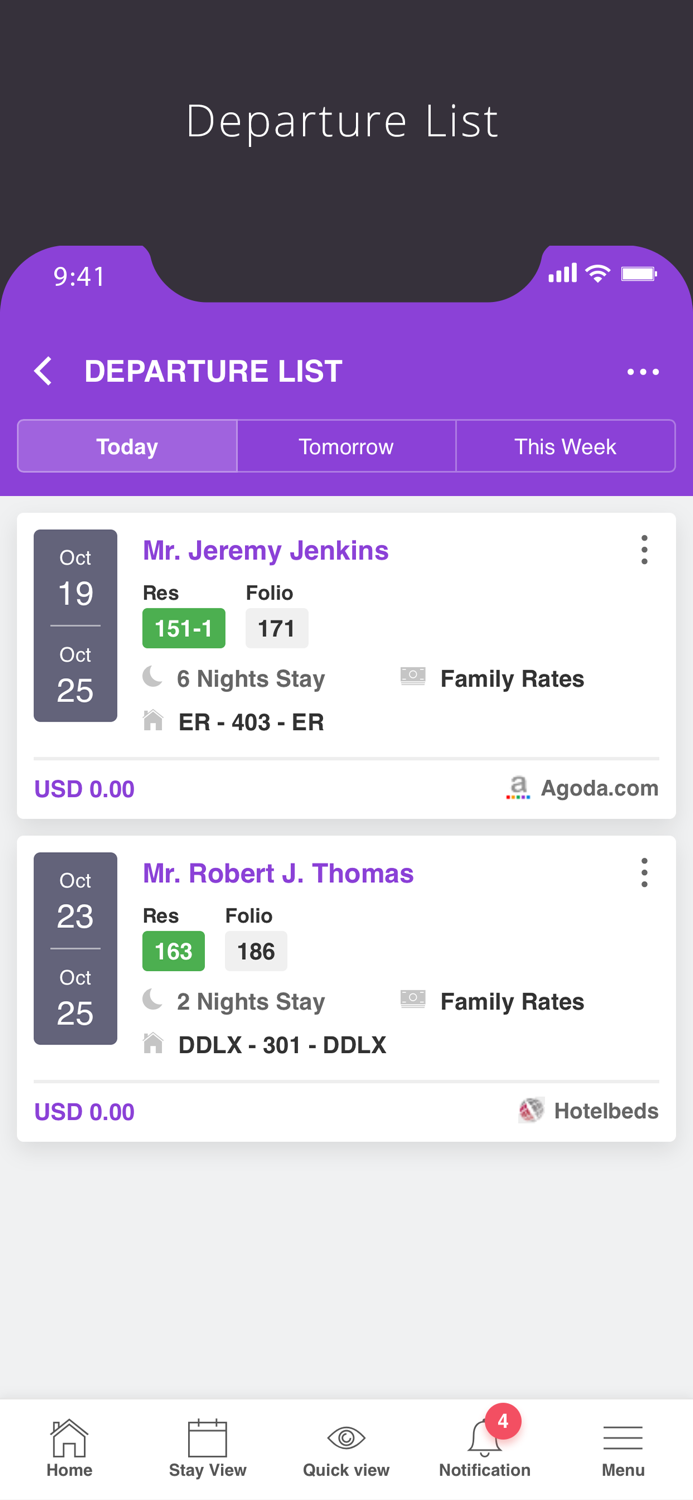Click Folio number 186 for Robert Thomas
The height and width of the screenshot is (1500, 693).
[256, 951]
